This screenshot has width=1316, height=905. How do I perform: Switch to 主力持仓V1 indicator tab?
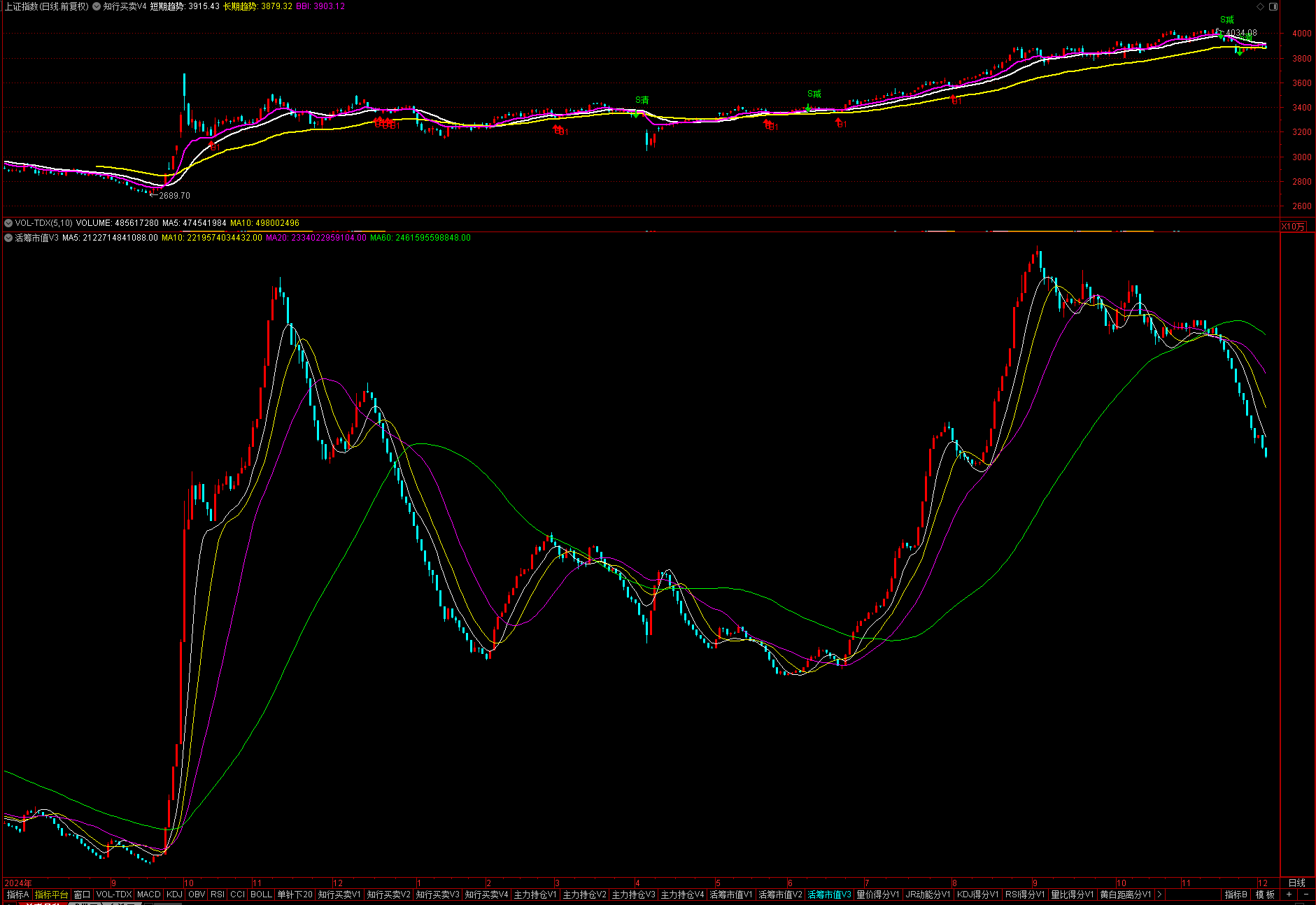coord(535,895)
